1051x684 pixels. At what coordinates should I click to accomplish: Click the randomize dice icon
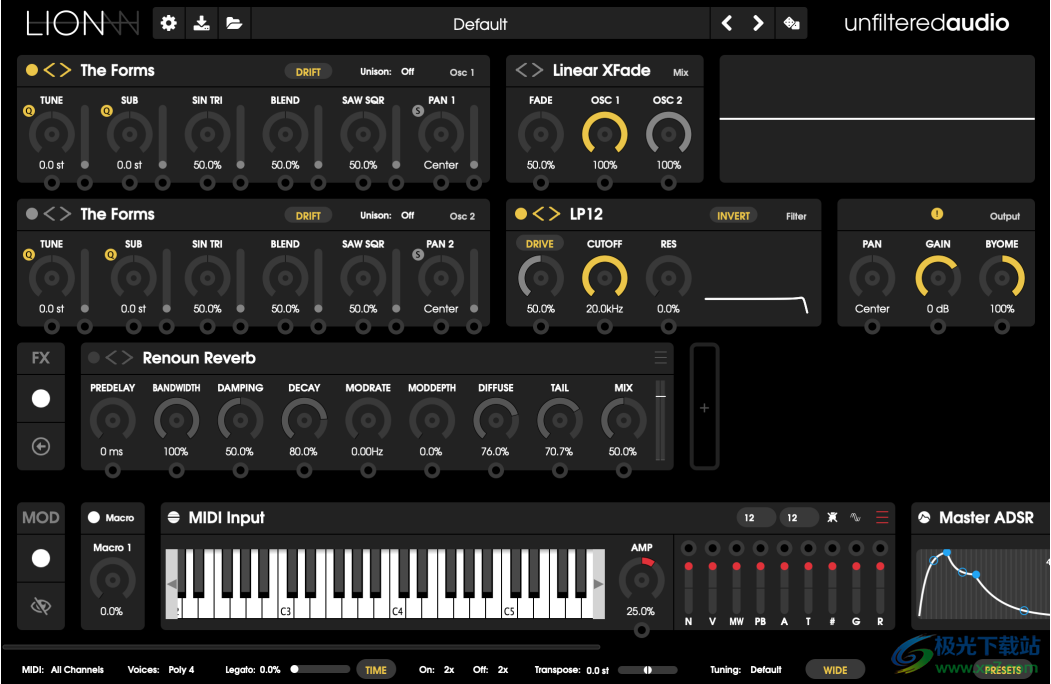(792, 23)
